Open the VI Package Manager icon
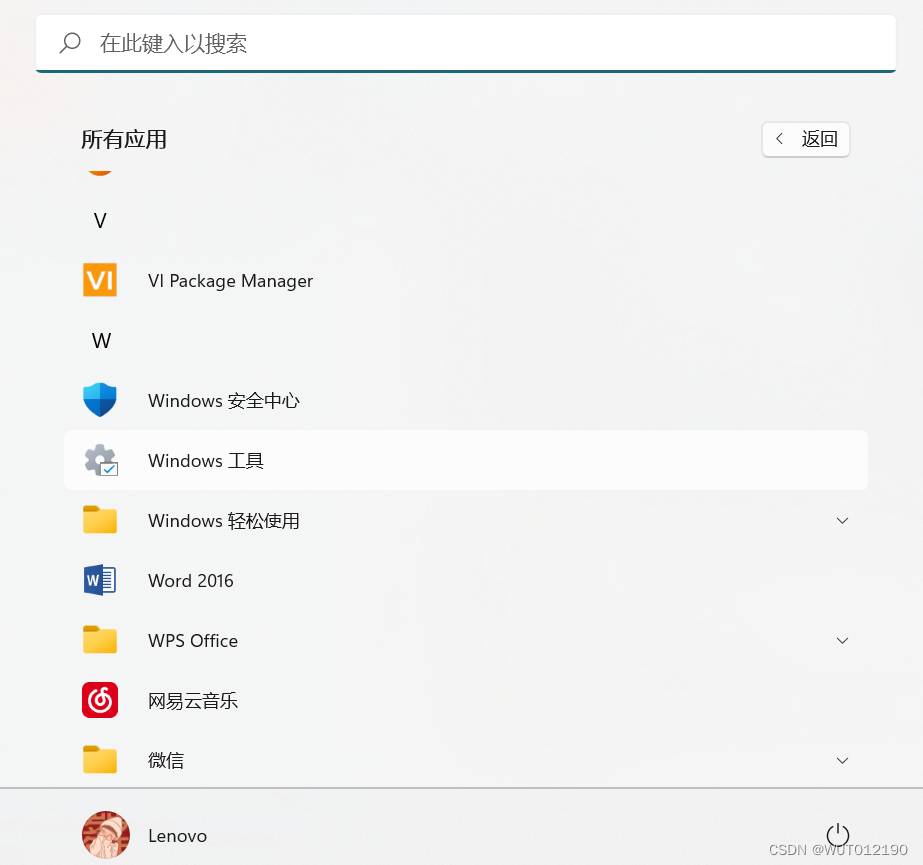The image size is (923, 865). (x=100, y=280)
